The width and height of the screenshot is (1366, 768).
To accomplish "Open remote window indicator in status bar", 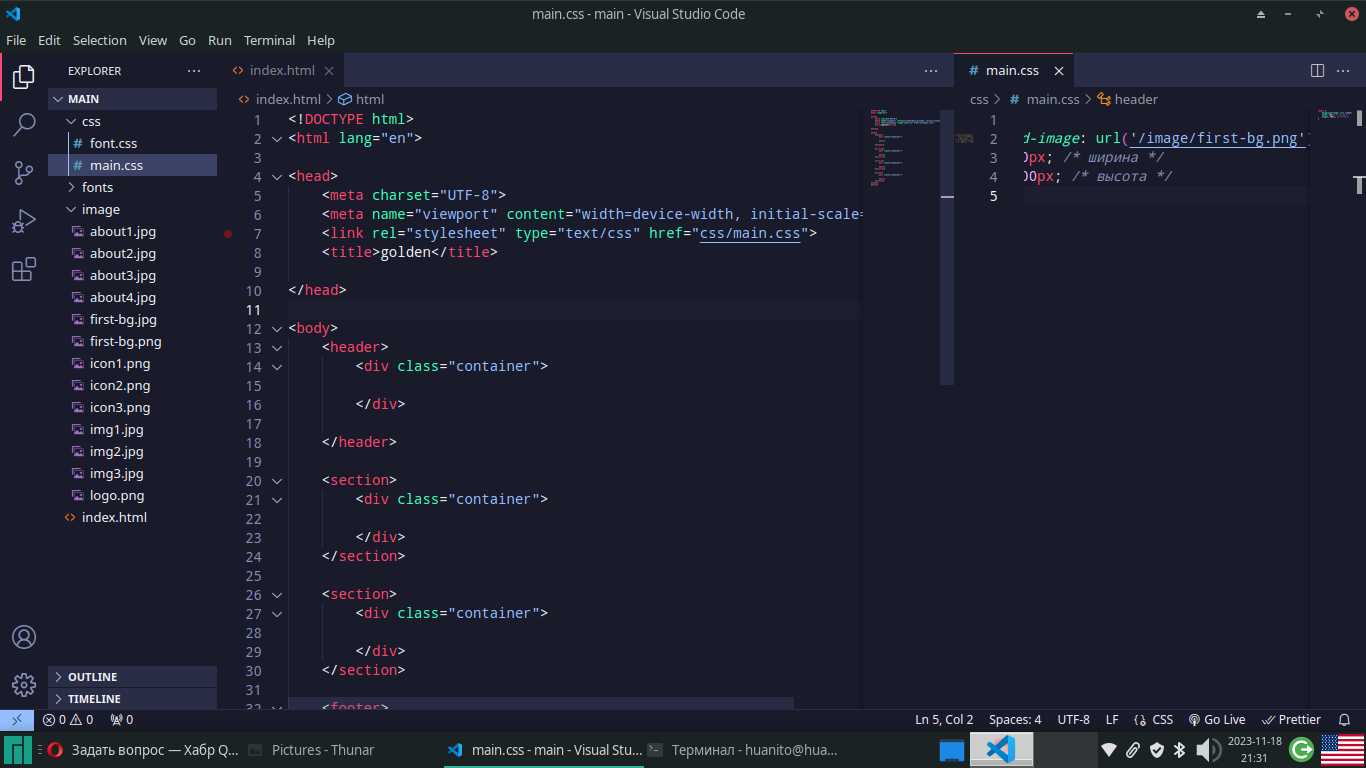I will pos(17,720).
